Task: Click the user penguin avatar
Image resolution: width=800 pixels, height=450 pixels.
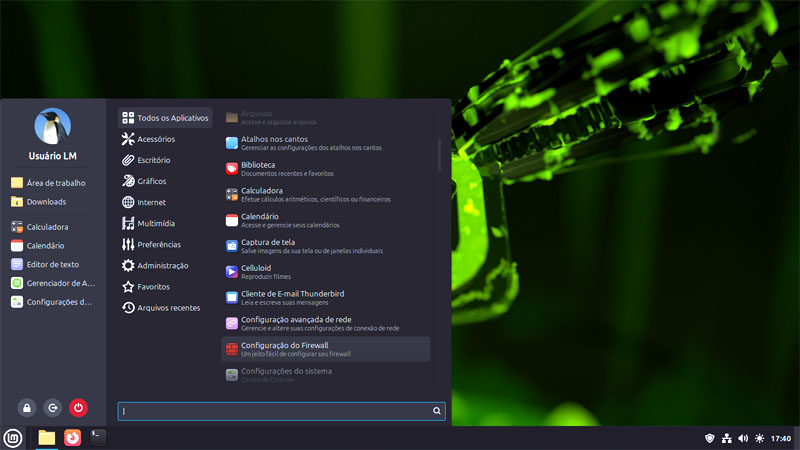Action: 53,126
